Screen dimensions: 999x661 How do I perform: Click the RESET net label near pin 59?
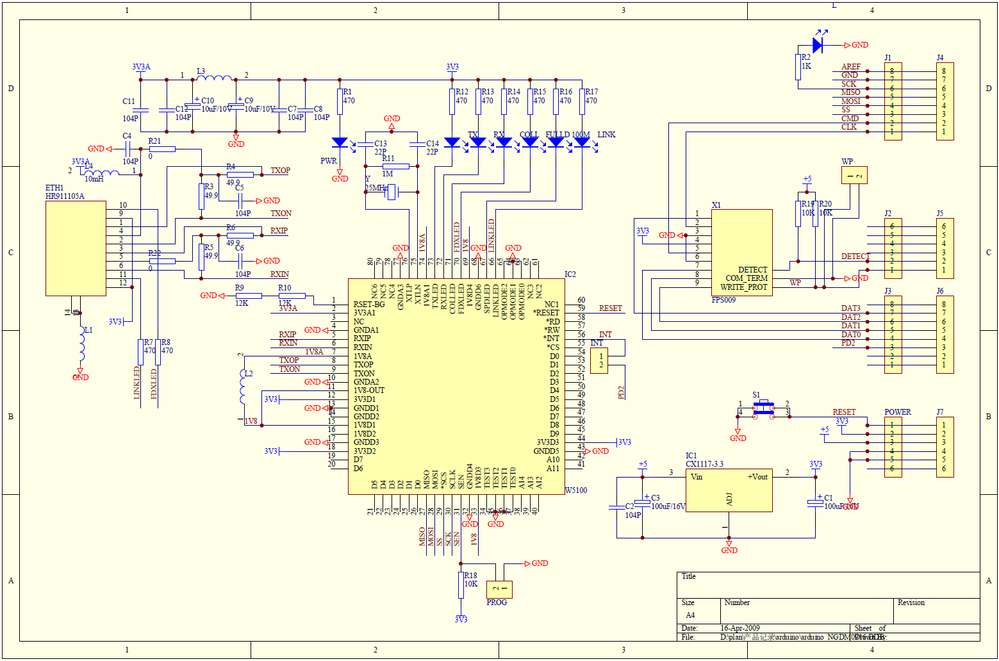[608, 308]
